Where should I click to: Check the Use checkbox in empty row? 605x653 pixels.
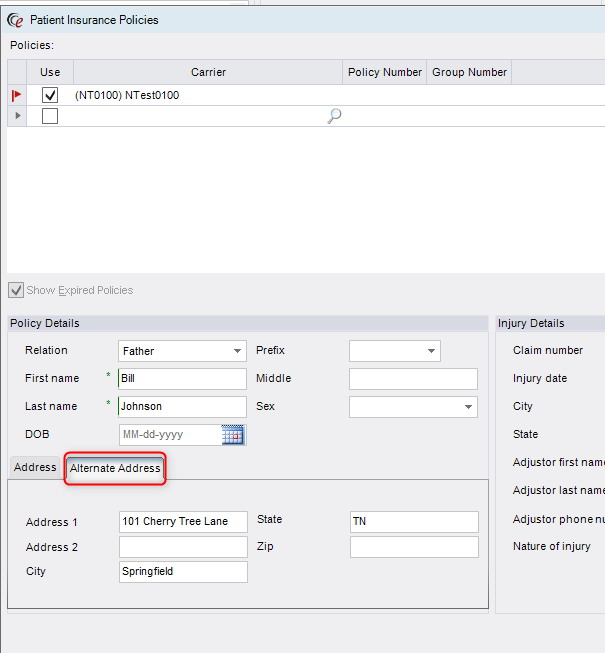50,116
